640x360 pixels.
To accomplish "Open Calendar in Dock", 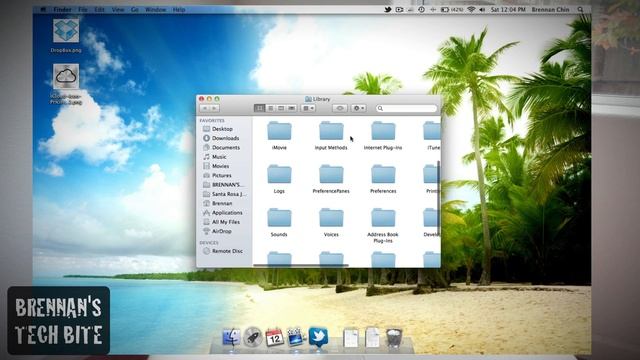I will pos(274,338).
